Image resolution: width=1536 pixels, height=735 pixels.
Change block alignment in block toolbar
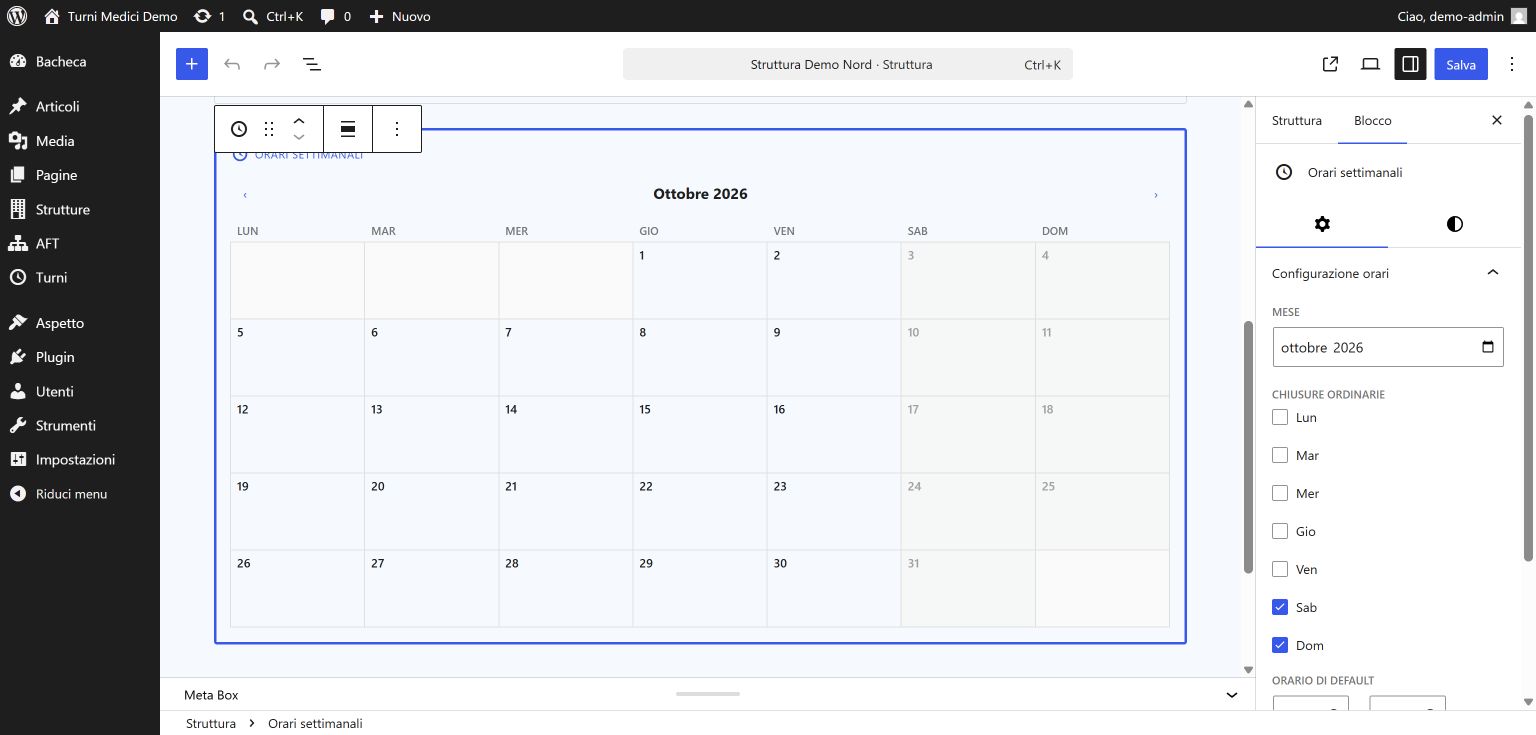coord(348,129)
